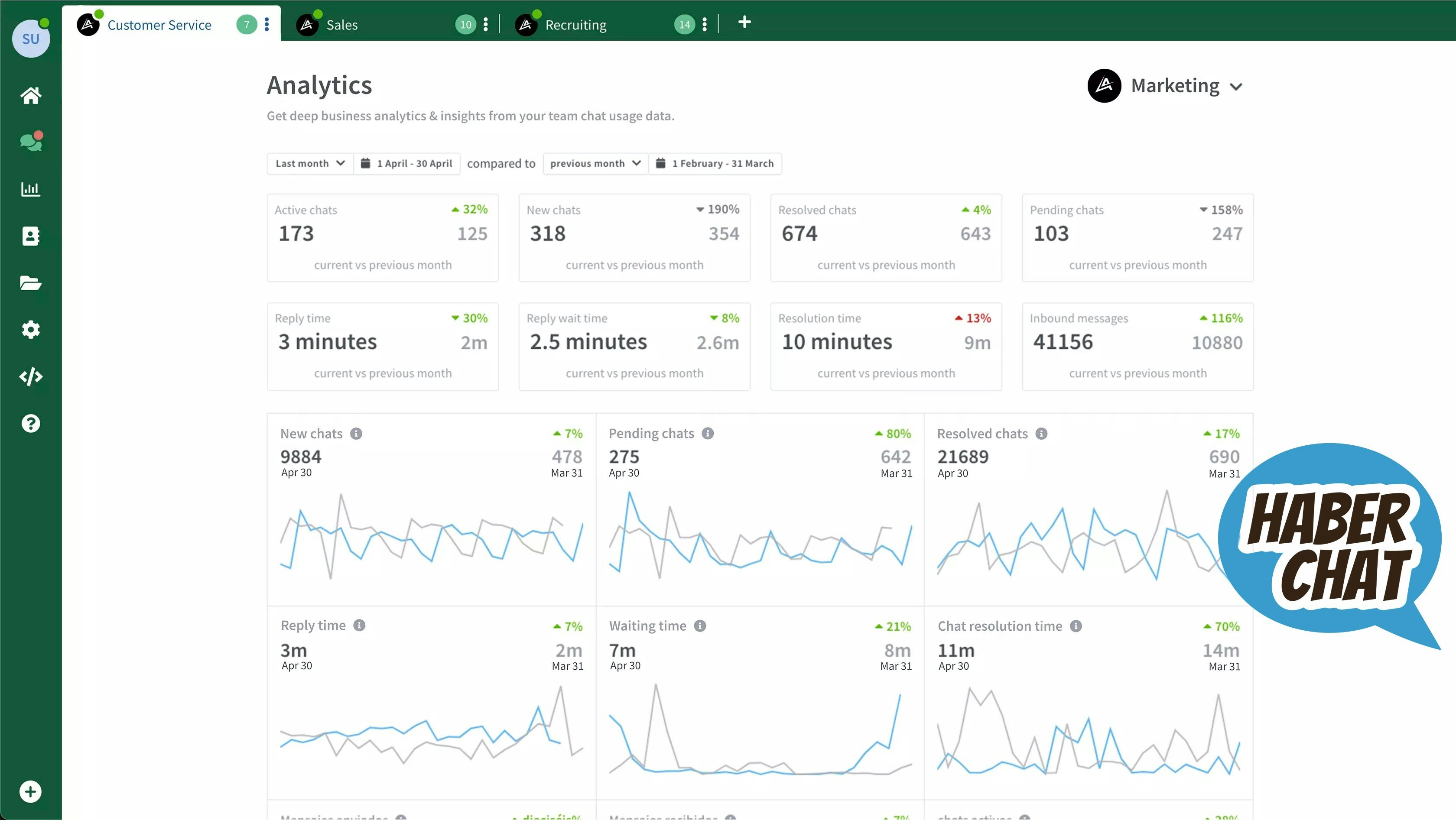The height and width of the screenshot is (820, 1456).
Task: Show info for Chat resolution time
Action: tap(1076, 626)
